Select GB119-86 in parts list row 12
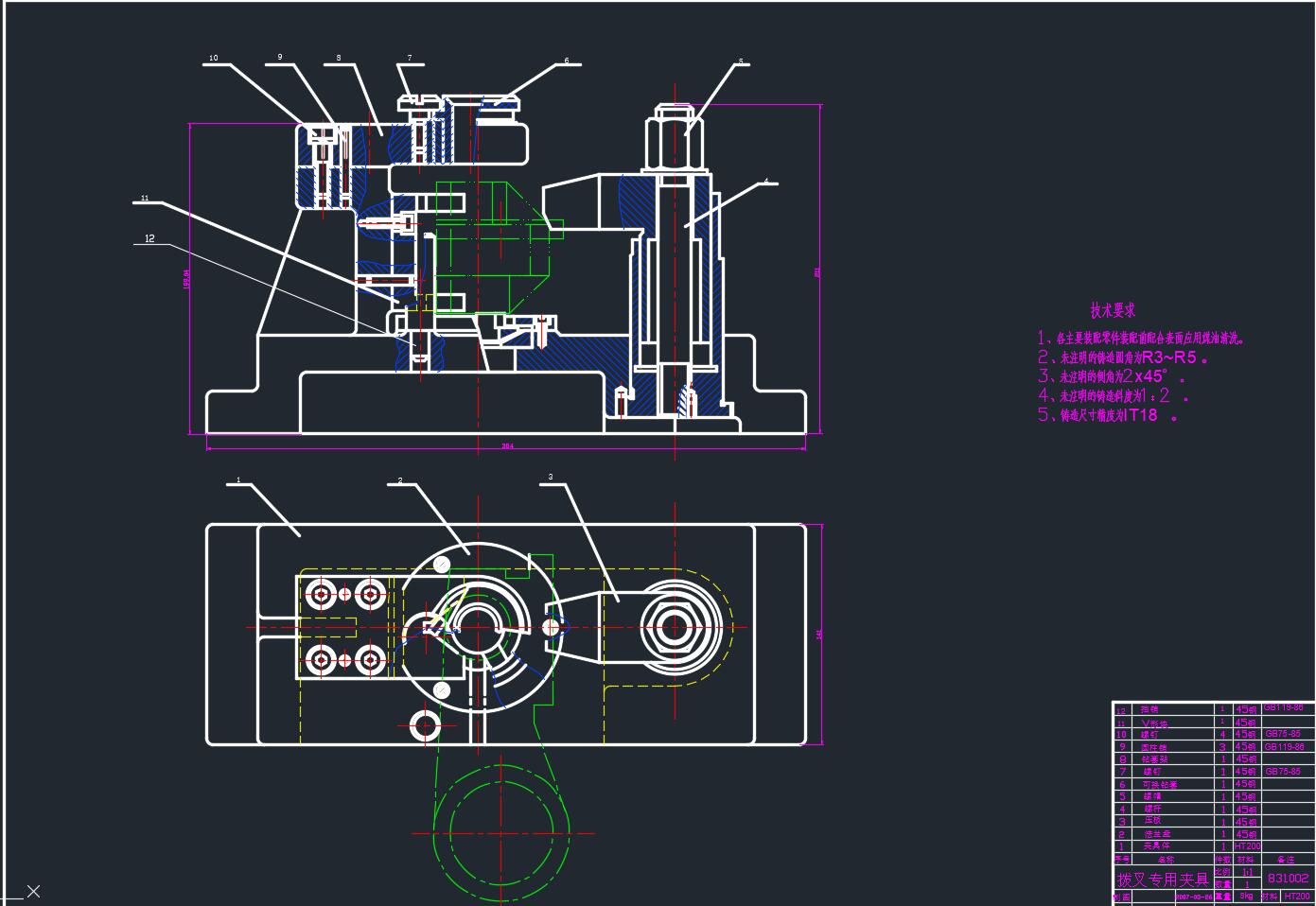This screenshot has height=906, width=1316. coord(1284,707)
